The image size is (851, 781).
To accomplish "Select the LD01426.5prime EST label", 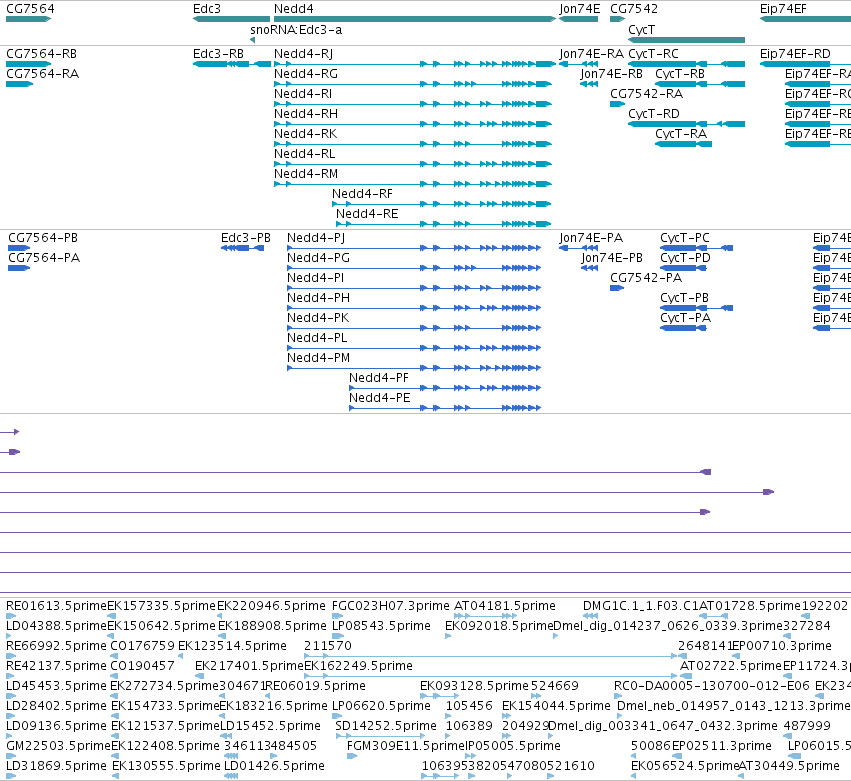I will 274,766.
